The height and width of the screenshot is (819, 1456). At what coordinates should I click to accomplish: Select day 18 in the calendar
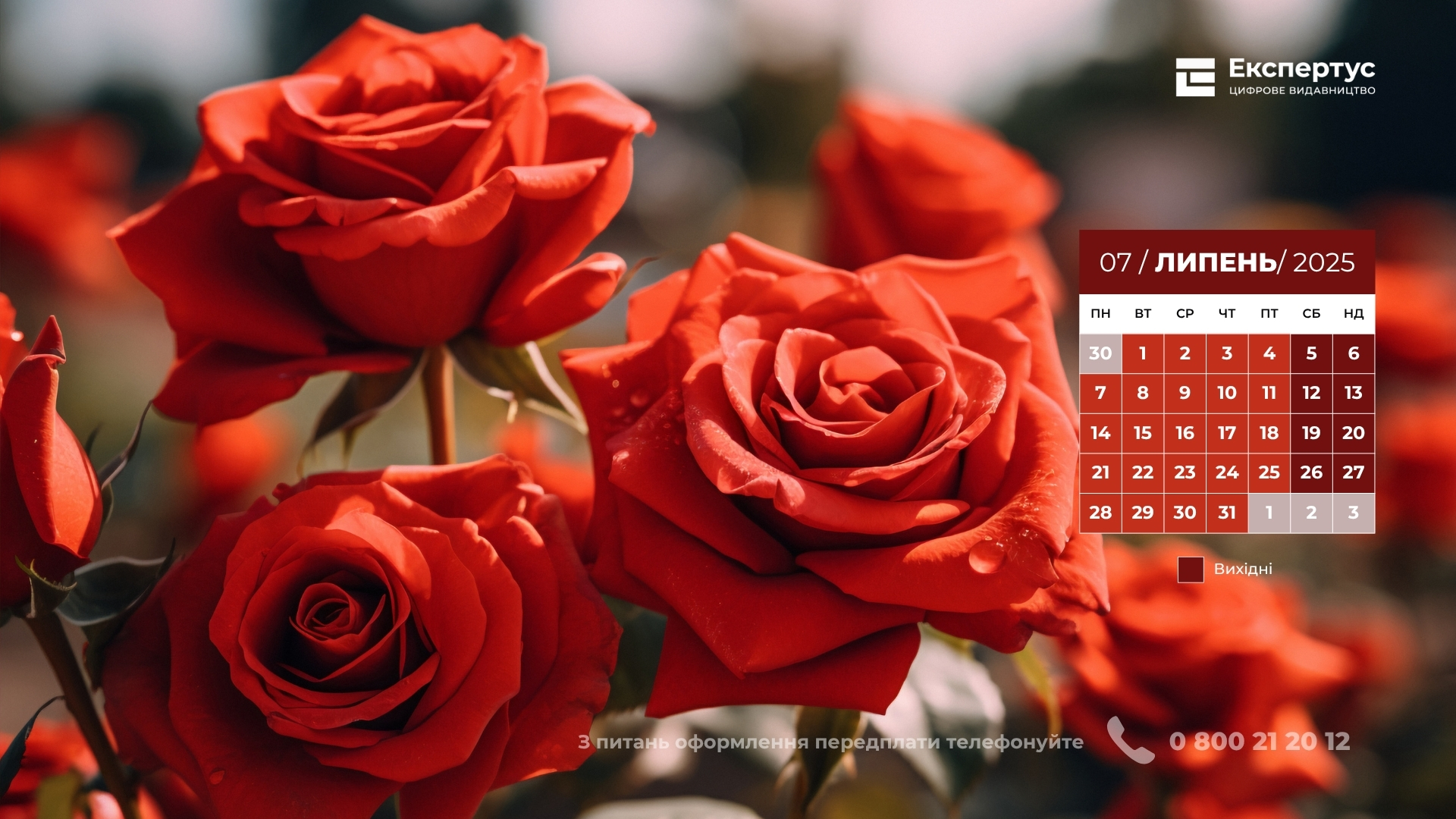[x=1269, y=433]
